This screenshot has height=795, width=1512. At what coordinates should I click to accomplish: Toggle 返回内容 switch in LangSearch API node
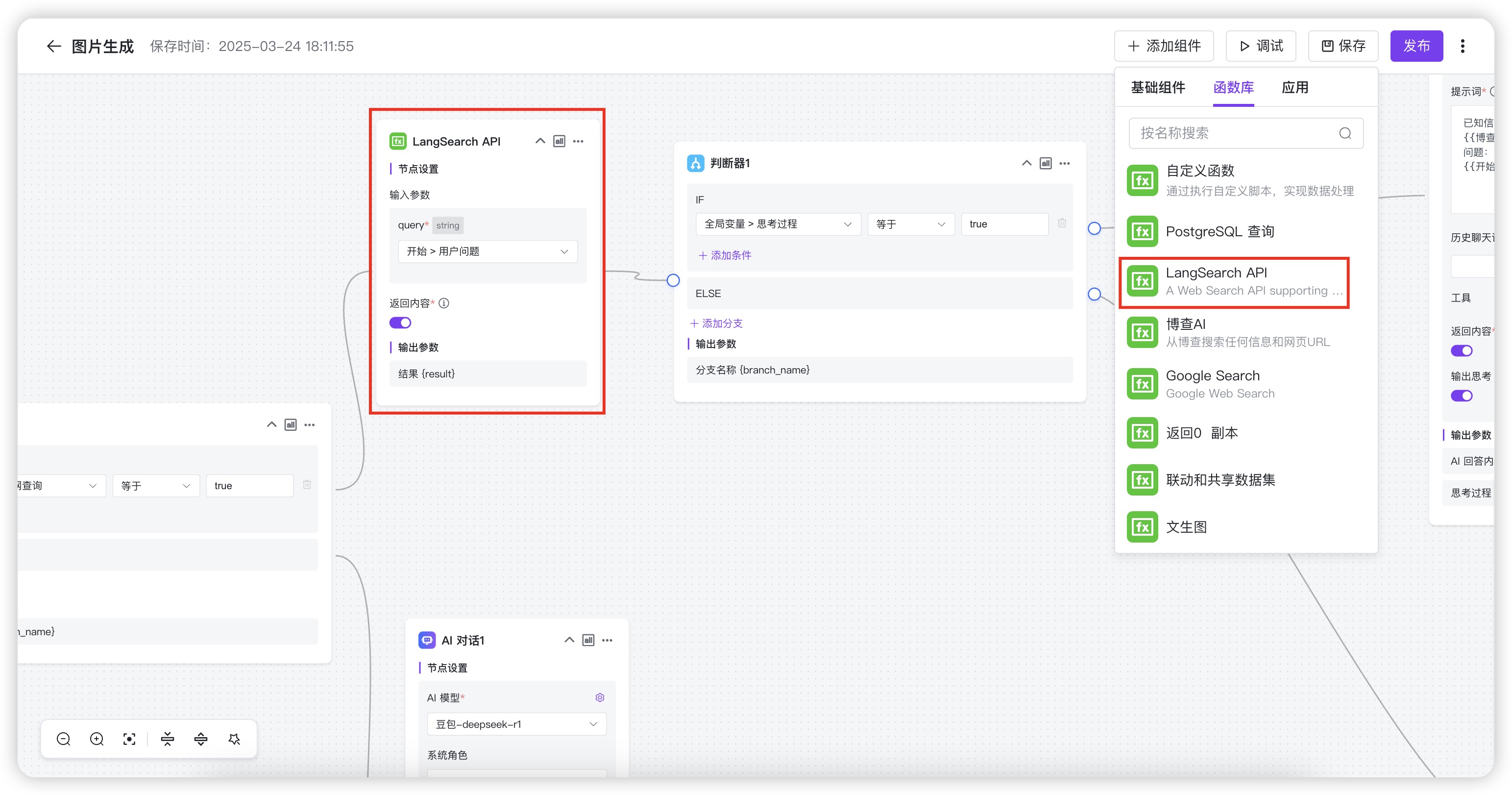click(x=400, y=323)
